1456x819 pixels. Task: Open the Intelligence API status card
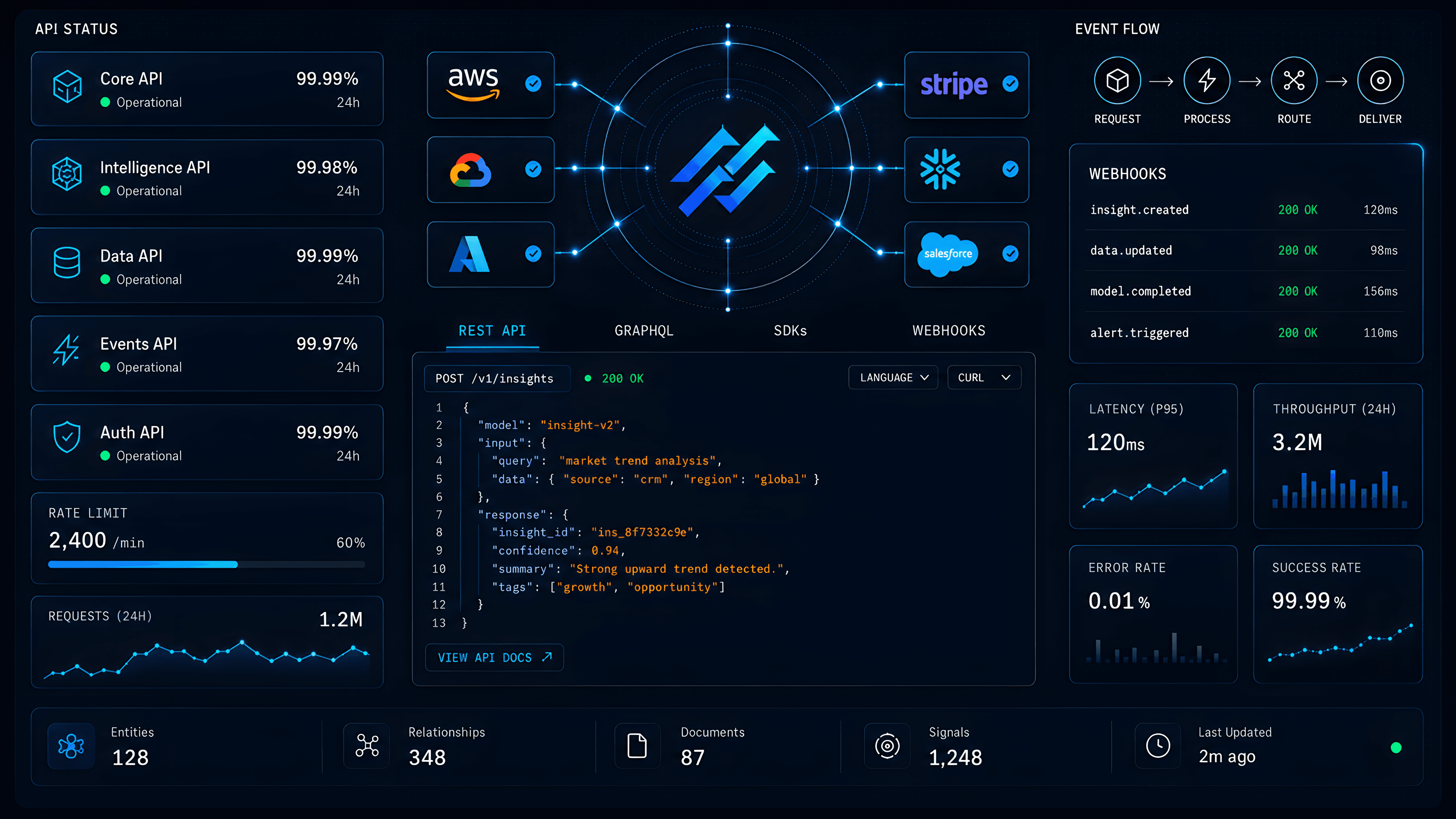pyautogui.click(x=207, y=177)
